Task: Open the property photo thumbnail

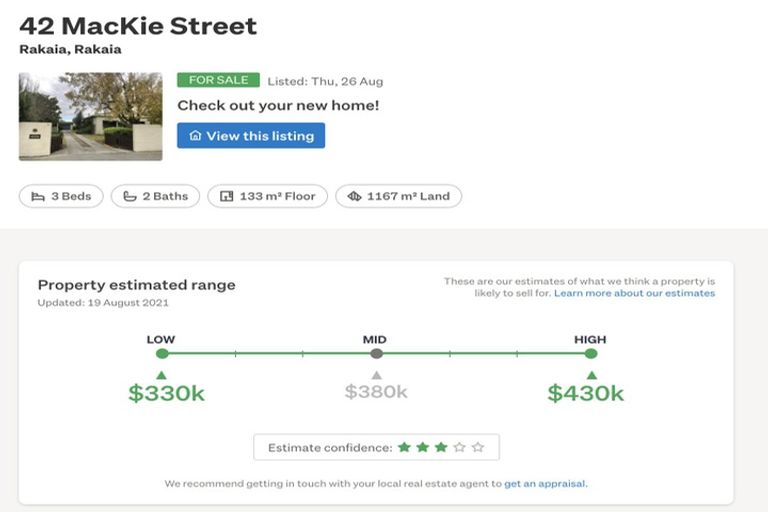Action: pyautogui.click(x=90, y=116)
